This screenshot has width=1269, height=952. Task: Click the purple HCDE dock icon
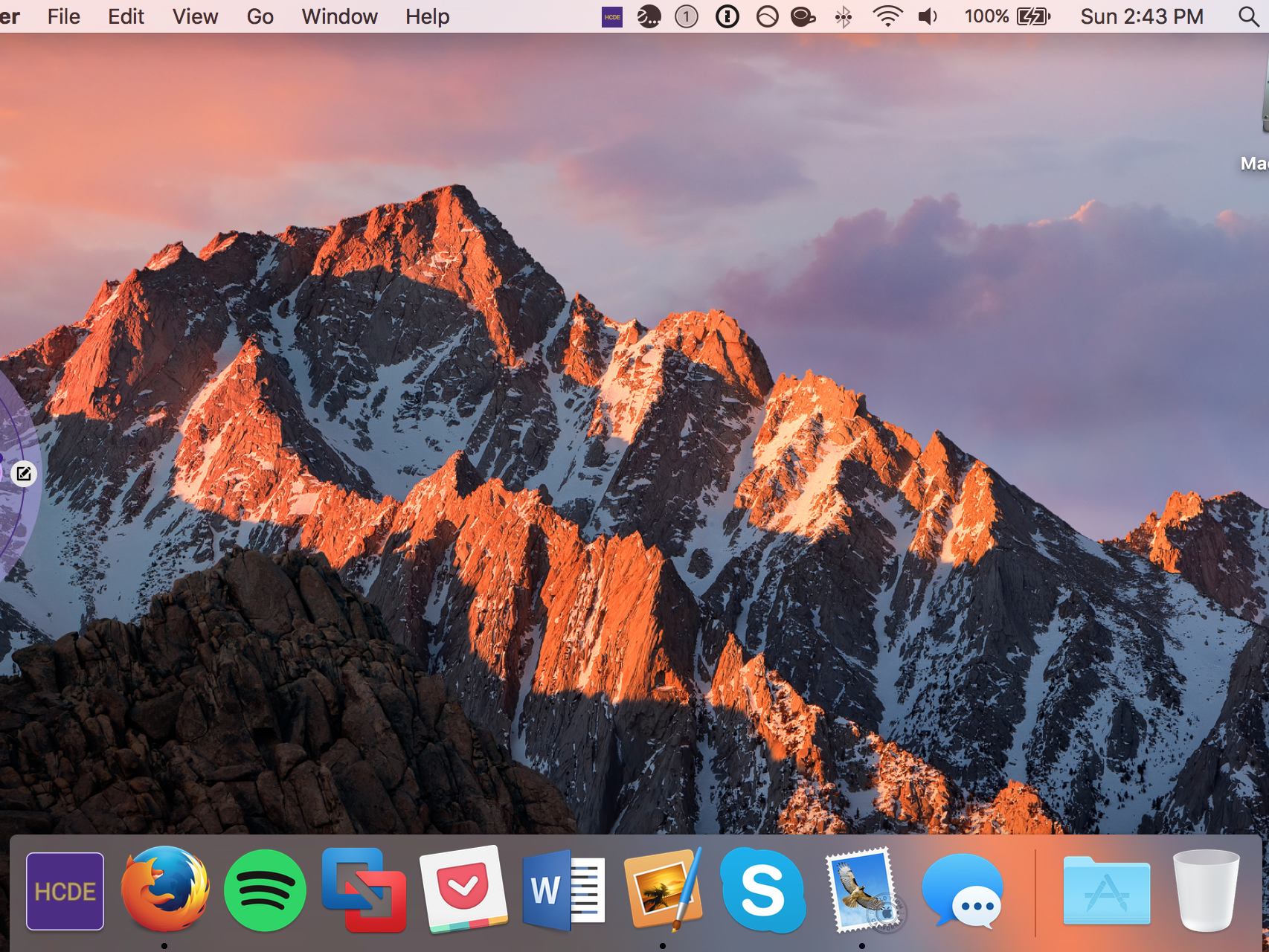click(65, 891)
